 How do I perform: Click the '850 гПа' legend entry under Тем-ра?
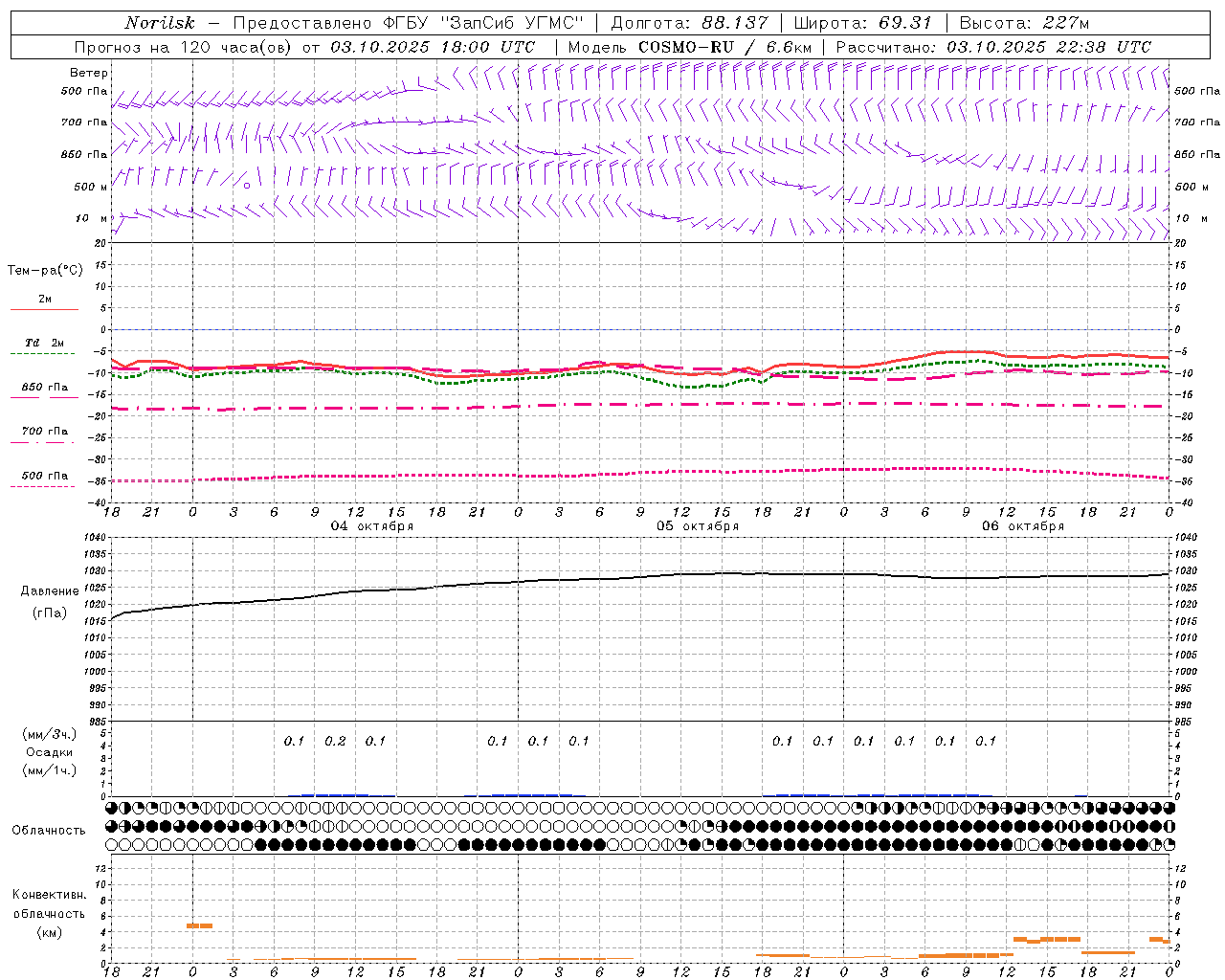point(45,387)
